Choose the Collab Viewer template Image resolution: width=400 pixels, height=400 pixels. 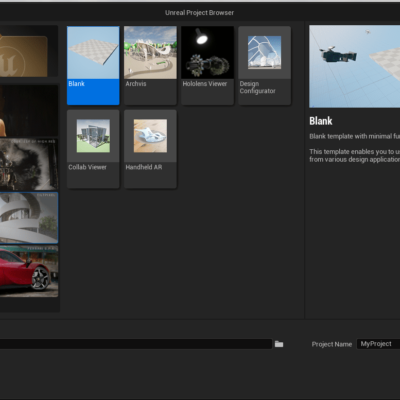(x=93, y=149)
